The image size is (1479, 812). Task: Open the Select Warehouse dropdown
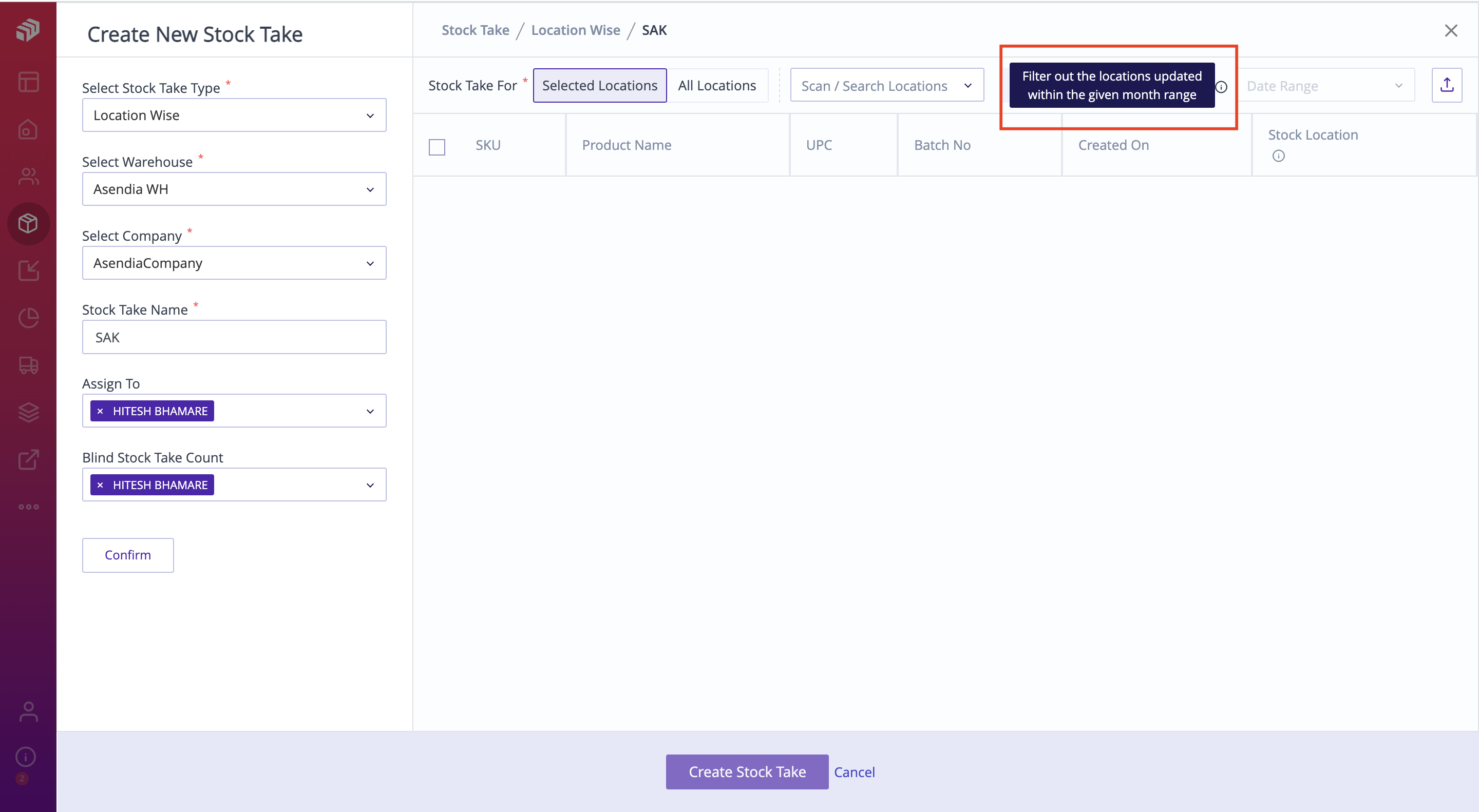pyautogui.click(x=234, y=189)
